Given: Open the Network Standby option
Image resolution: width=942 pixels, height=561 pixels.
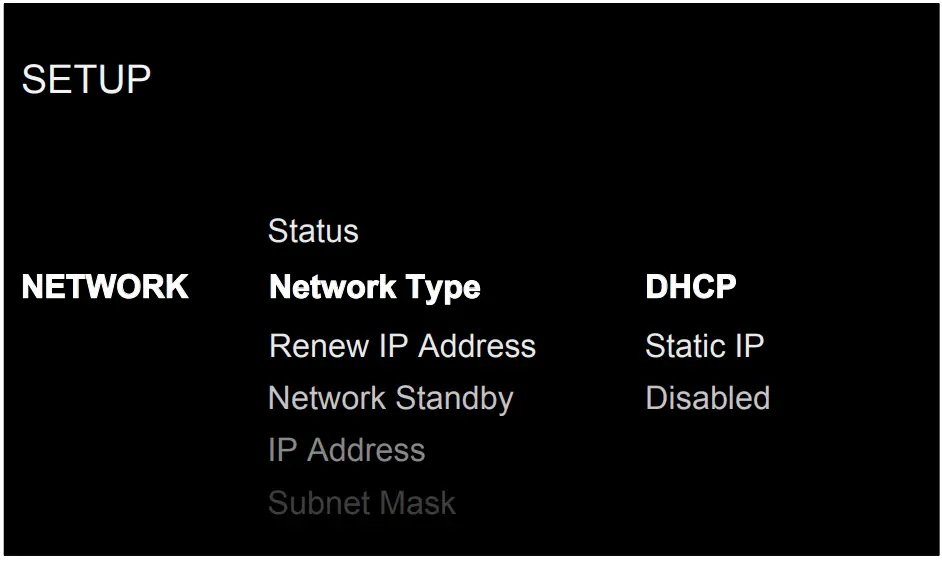Looking at the screenshot, I should tap(390, 398).
